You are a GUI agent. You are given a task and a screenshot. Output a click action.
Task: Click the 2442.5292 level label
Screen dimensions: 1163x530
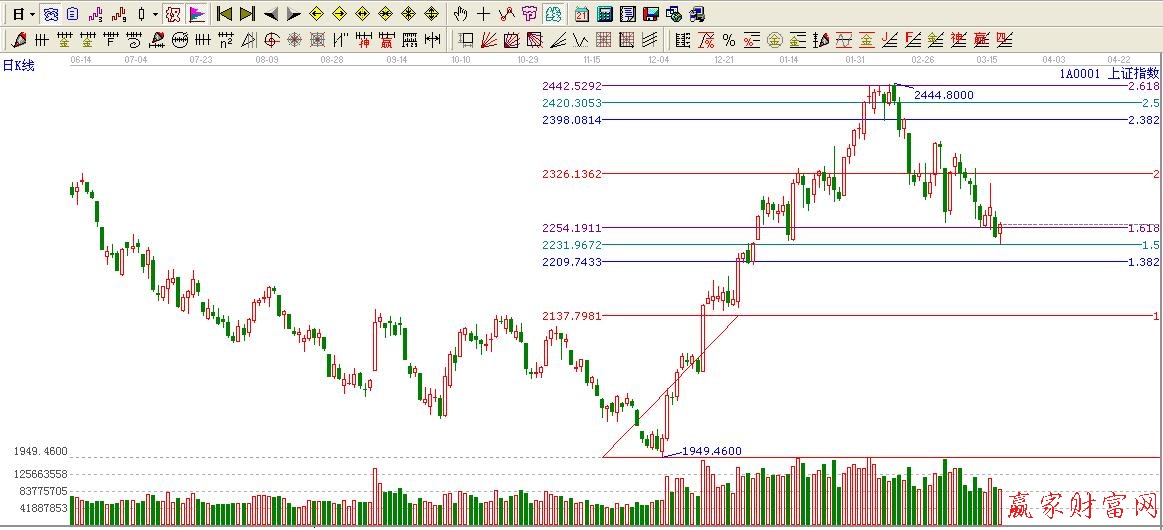click(571, 86)
